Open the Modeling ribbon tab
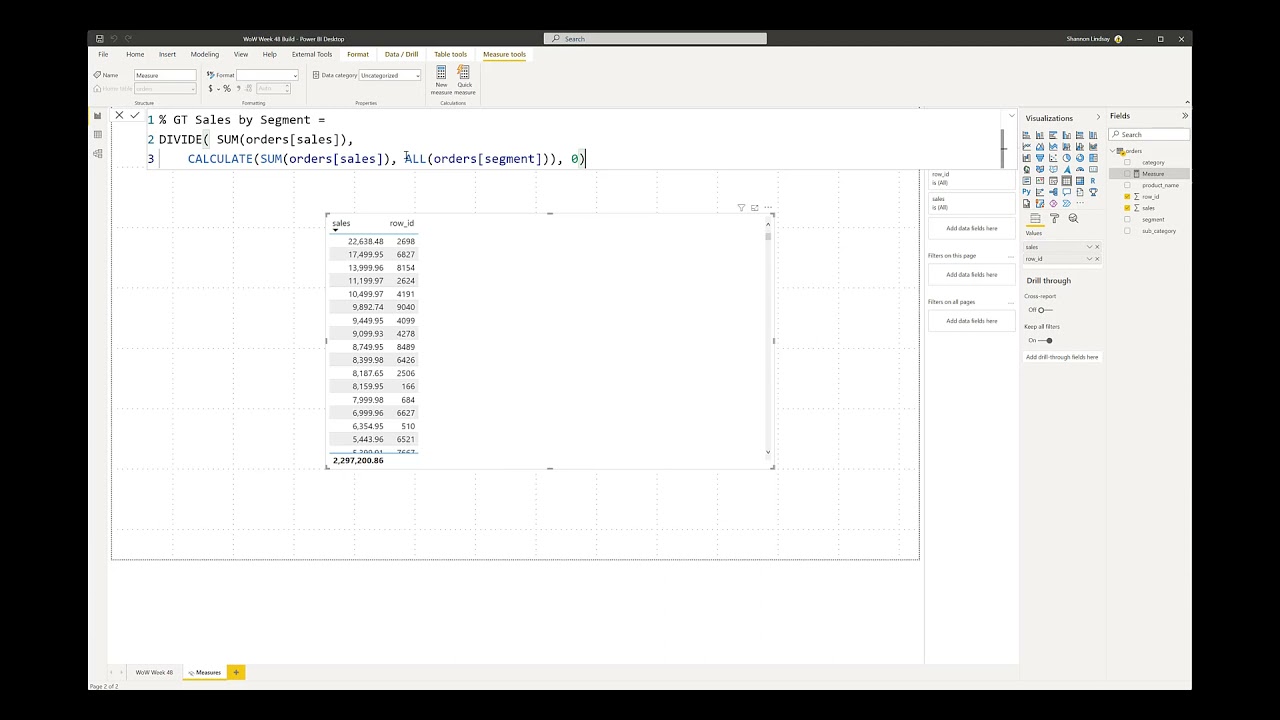1280x720 pixels. click(205, 54)
